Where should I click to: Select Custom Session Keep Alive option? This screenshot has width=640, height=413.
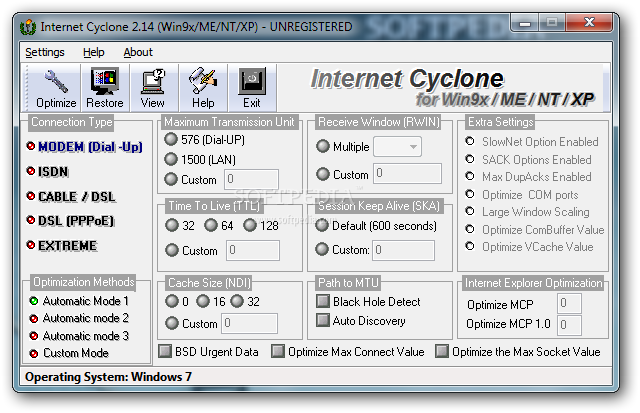point(342,249)
